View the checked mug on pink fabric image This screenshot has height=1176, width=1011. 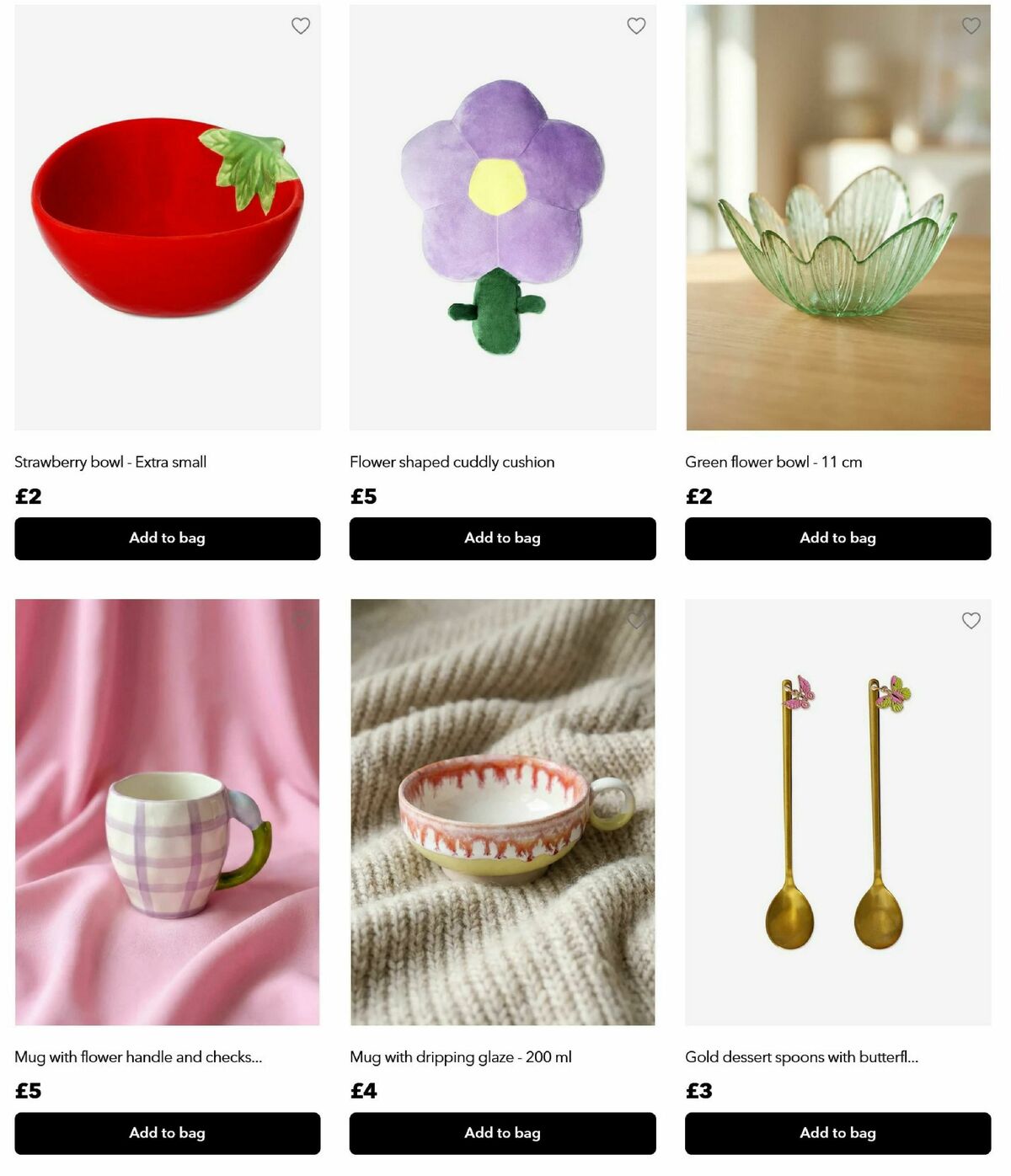point(168,812)
